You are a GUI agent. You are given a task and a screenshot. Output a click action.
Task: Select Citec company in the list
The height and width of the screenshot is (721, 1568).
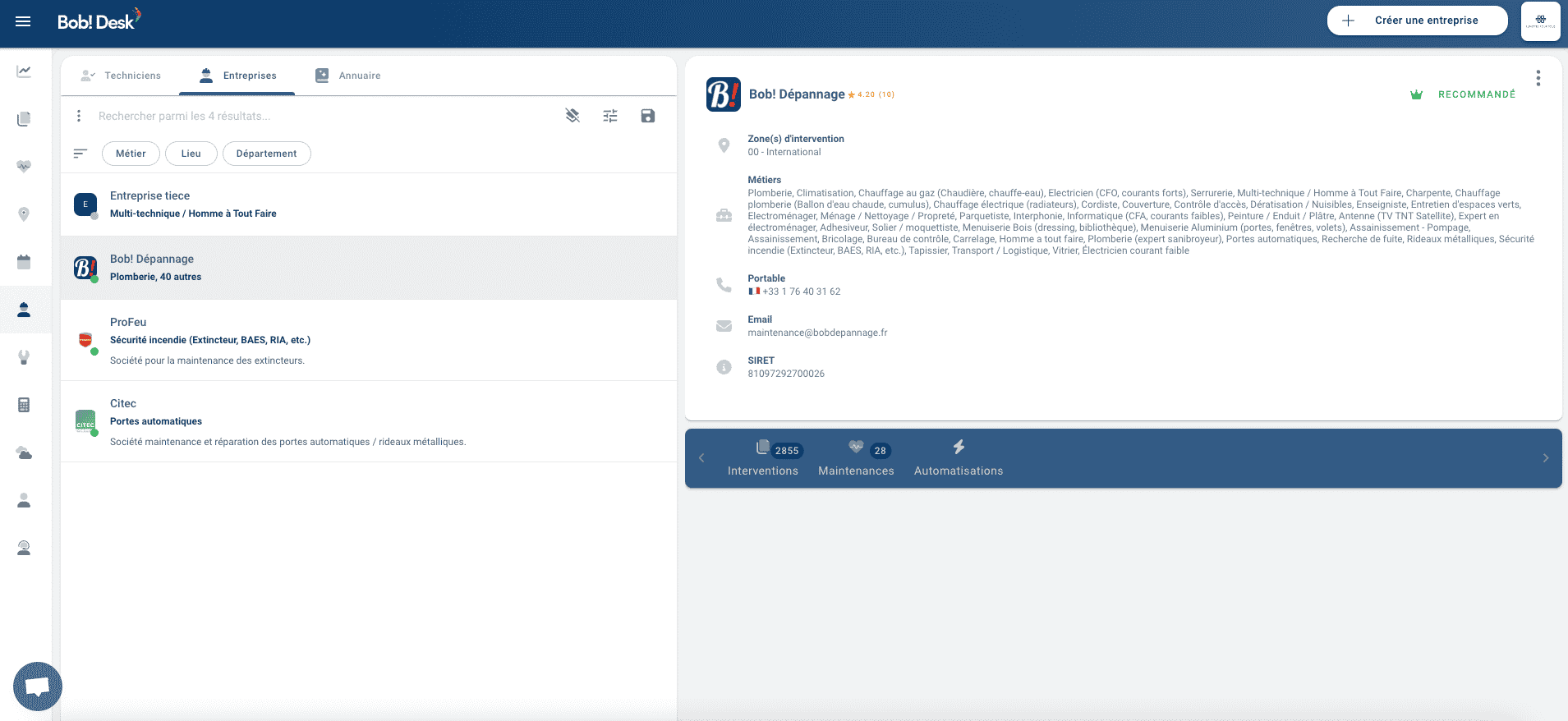[369, 422]
